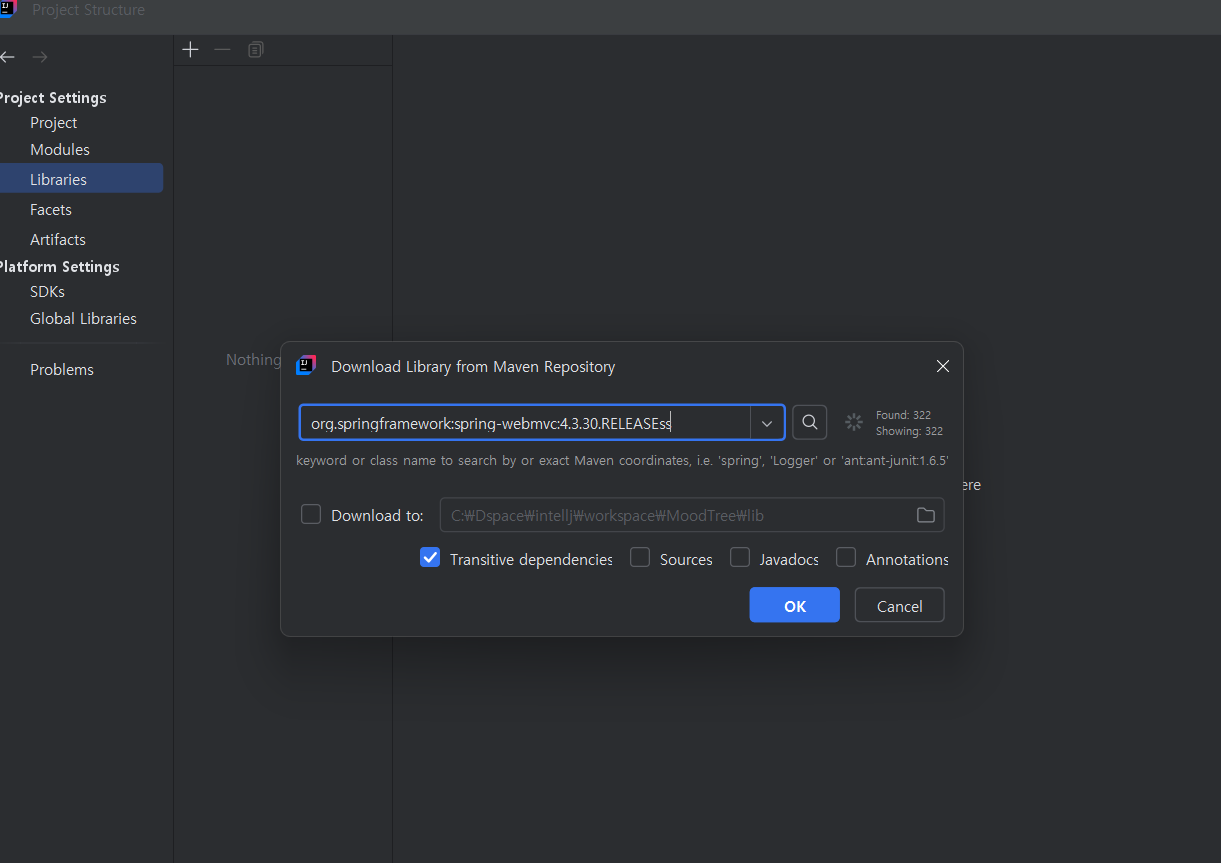Screen dimensions: 1221x863
Task: Open the SDKs platform settings
Action: point(47,291)
